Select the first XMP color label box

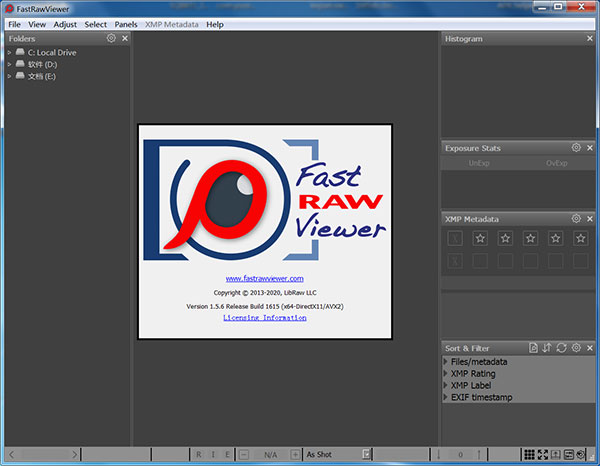point(480,261)
